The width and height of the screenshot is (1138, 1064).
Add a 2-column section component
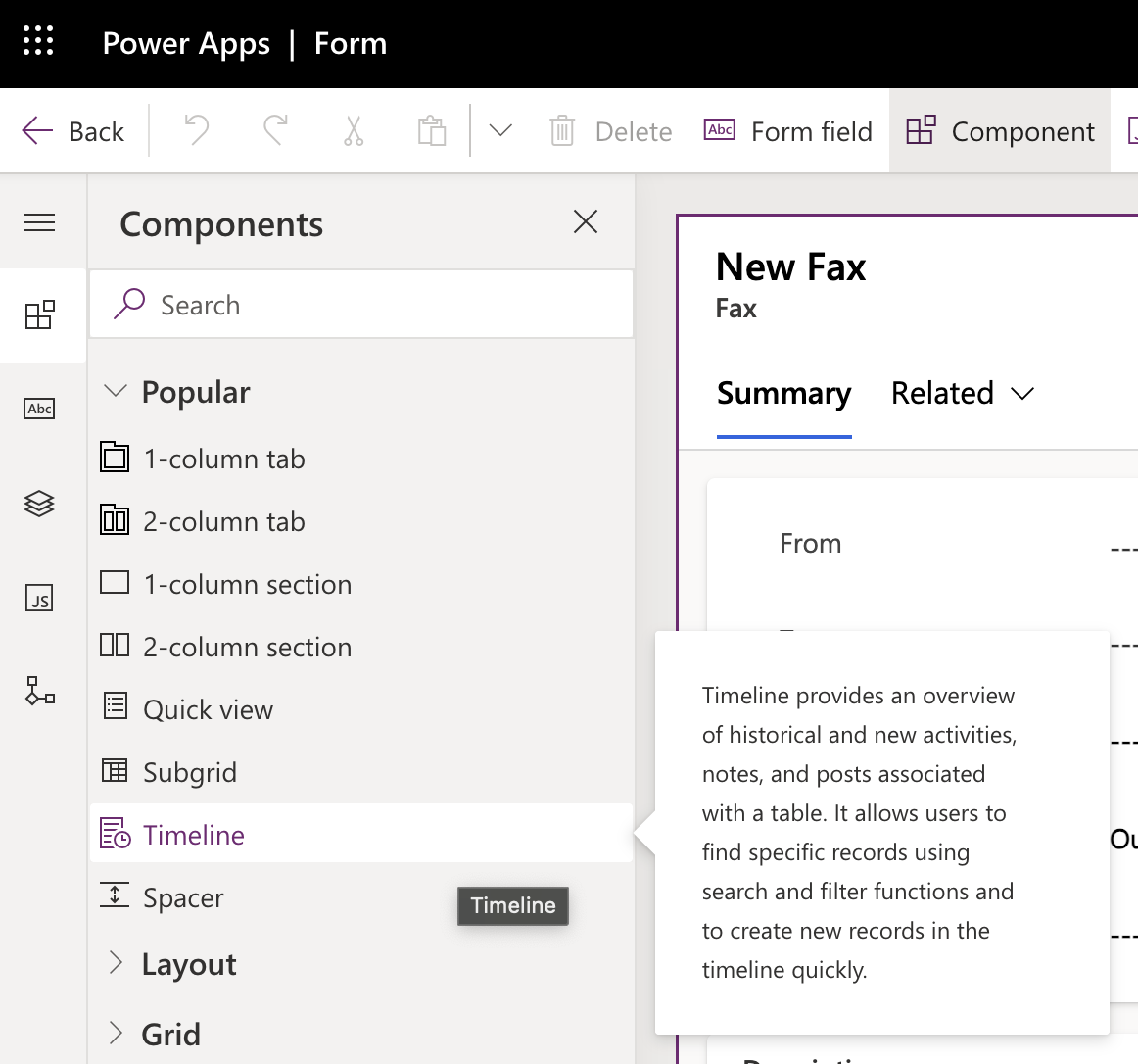(x=361, y=647)
